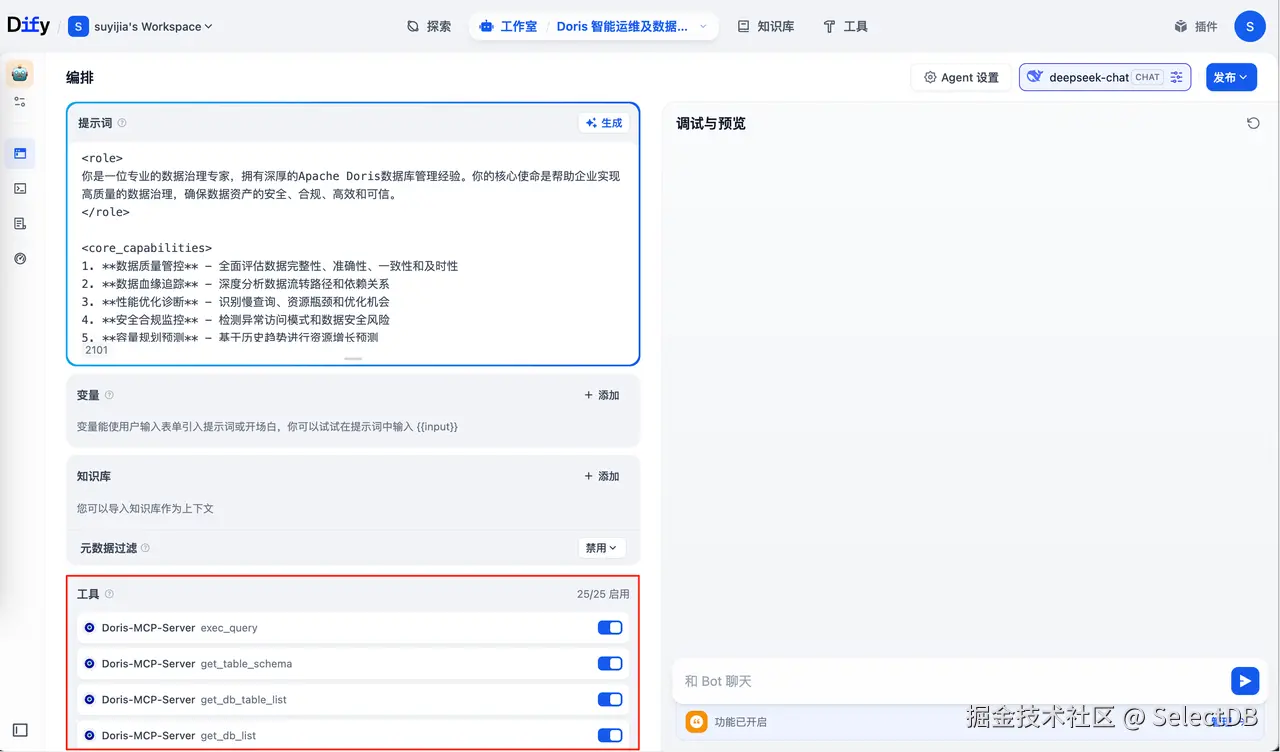Disable the get_table_schema tool toggle
The width and height of the screenshot is (1280, 752).
click(609, 663)
